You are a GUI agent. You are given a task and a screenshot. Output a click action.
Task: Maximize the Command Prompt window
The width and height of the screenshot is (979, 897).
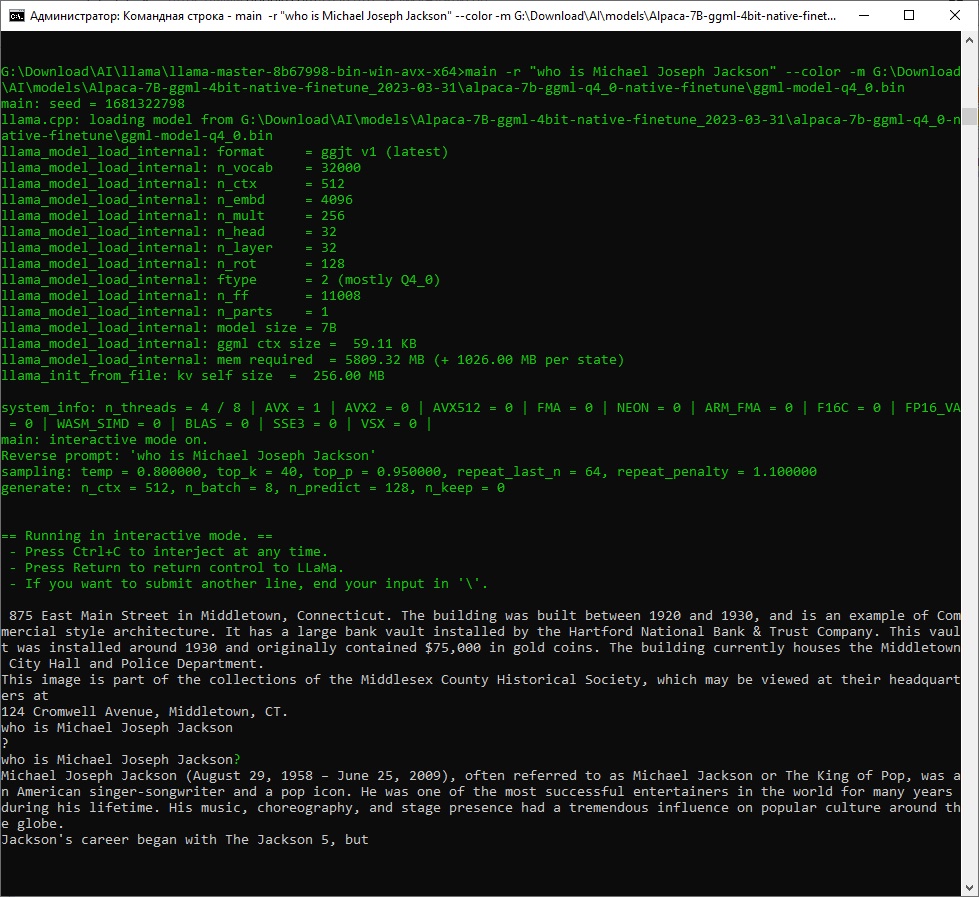[x=908, y=15]
